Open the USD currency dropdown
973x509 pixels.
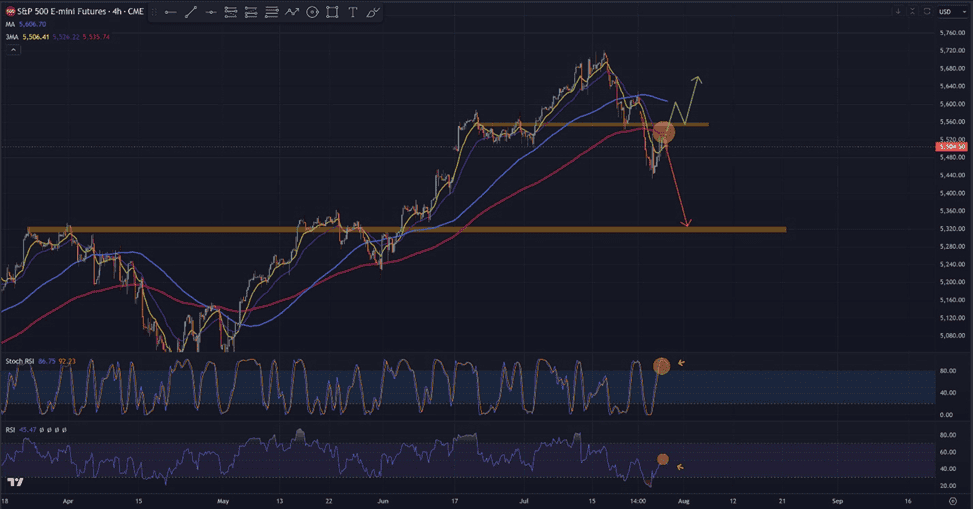[953, 11]
